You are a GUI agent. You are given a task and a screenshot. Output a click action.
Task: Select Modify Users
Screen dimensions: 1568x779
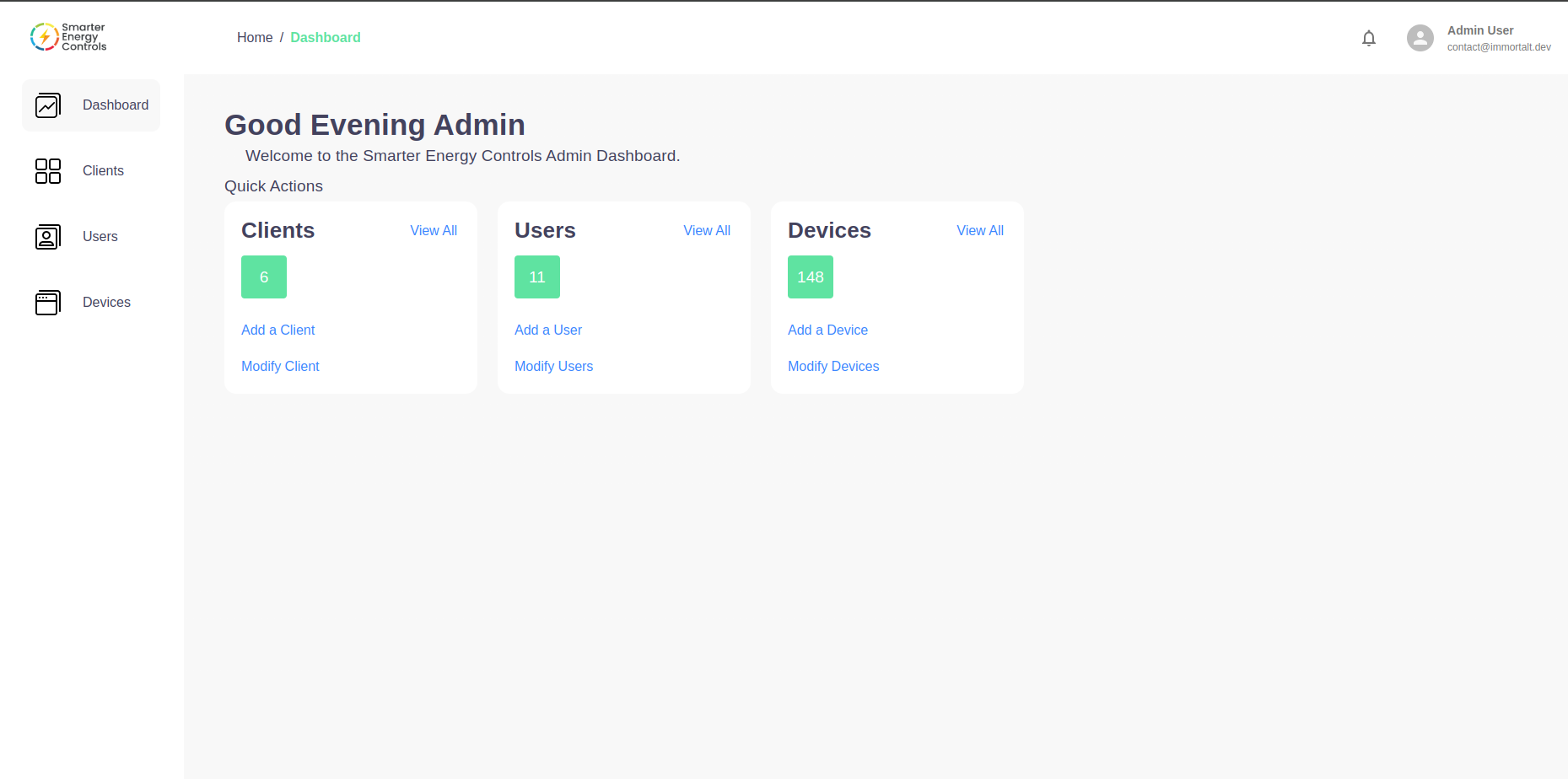click(553, 366)
